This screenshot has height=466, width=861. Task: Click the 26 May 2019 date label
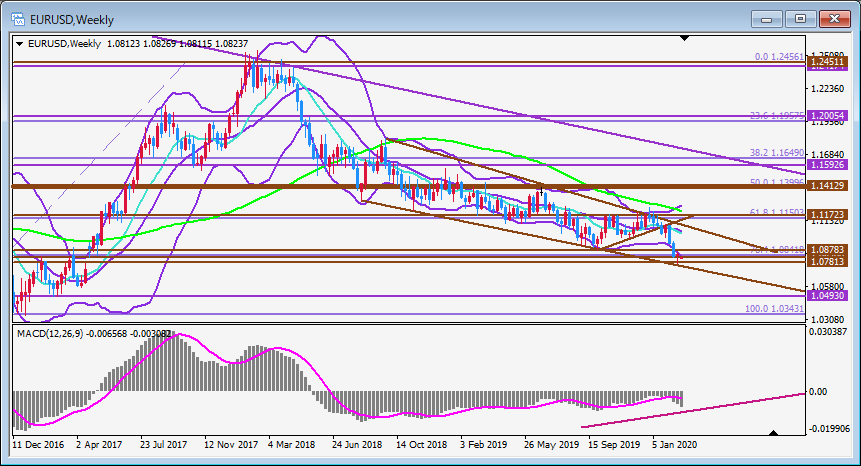coord(551,445)
